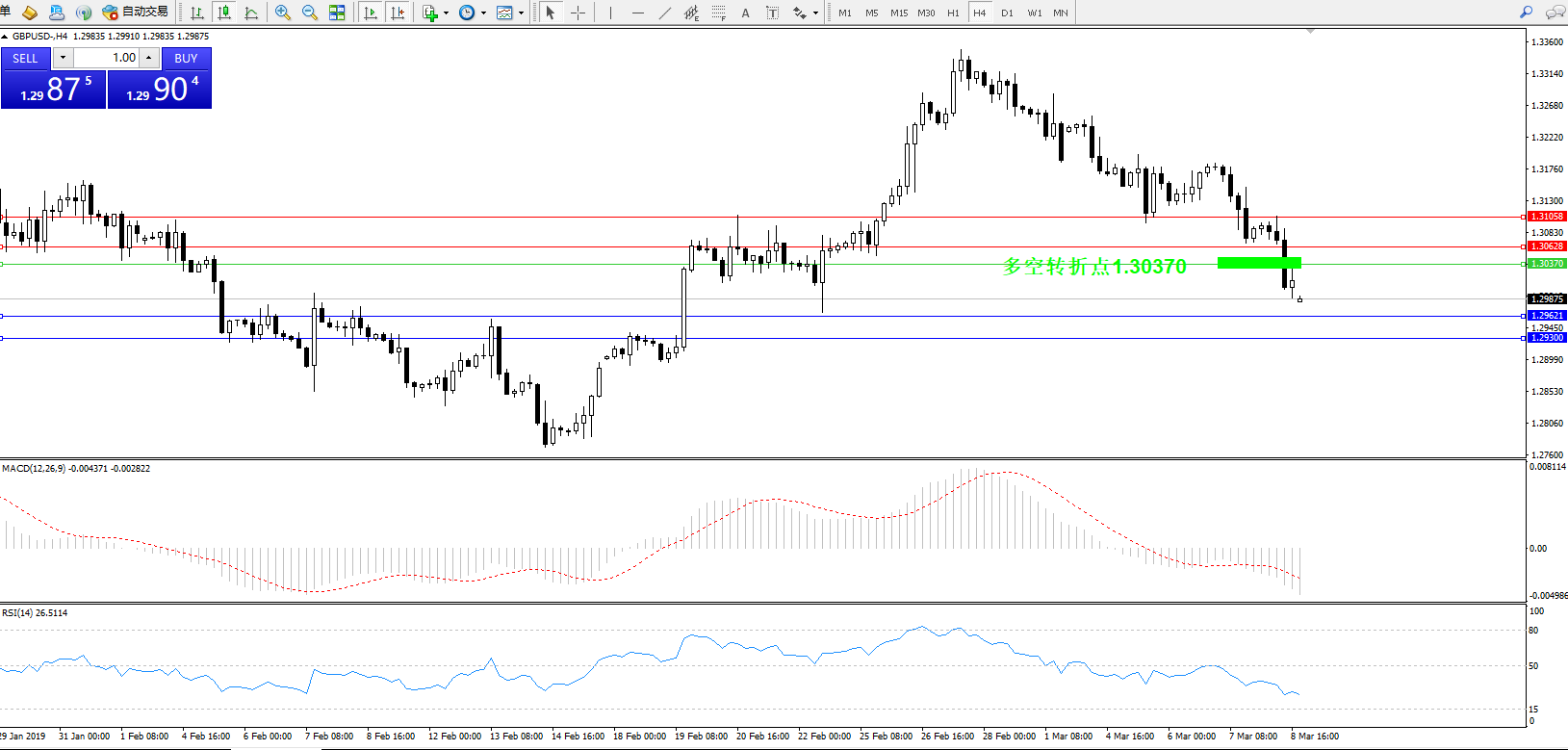This screenshot has height=750, width=1568.
Task: Switch to the D1 timeframe
Action: tap(1007, 13)
